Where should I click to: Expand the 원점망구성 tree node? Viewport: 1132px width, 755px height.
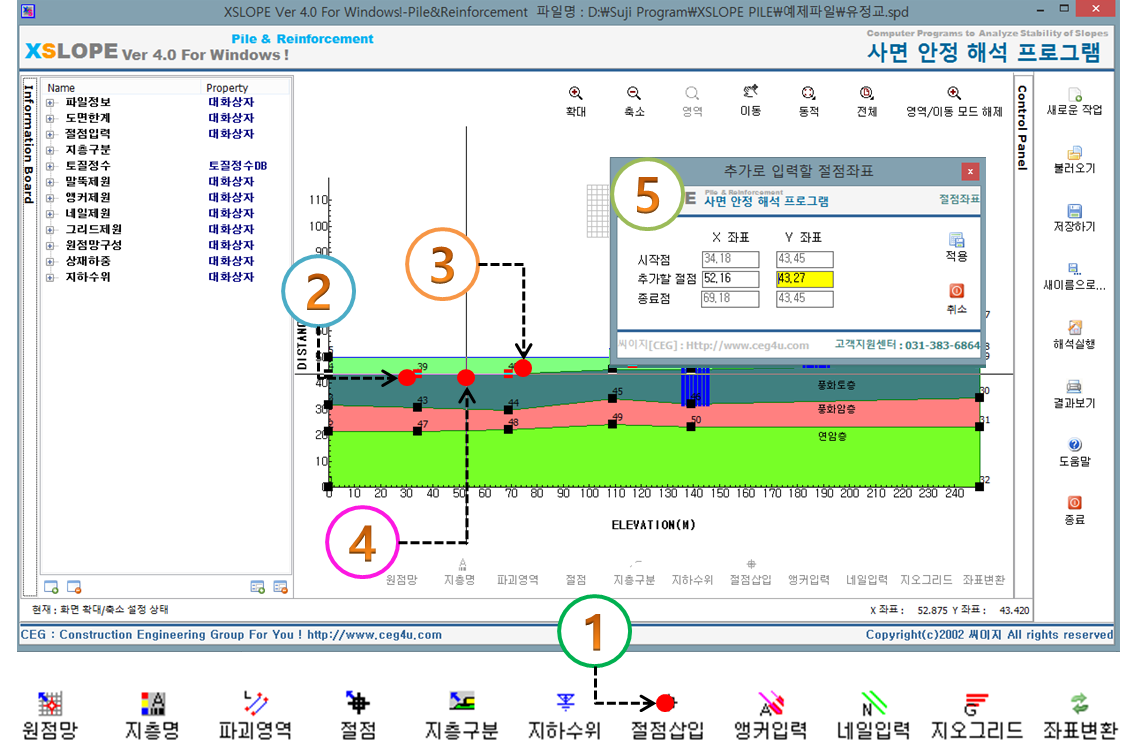pyautogui.click(x=50, y=245)
